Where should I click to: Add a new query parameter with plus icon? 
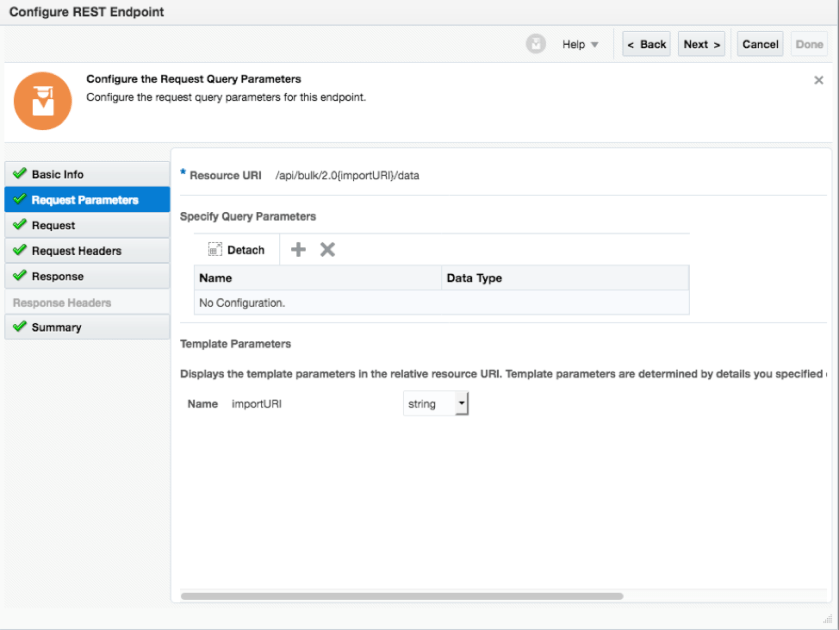[298, 250]
